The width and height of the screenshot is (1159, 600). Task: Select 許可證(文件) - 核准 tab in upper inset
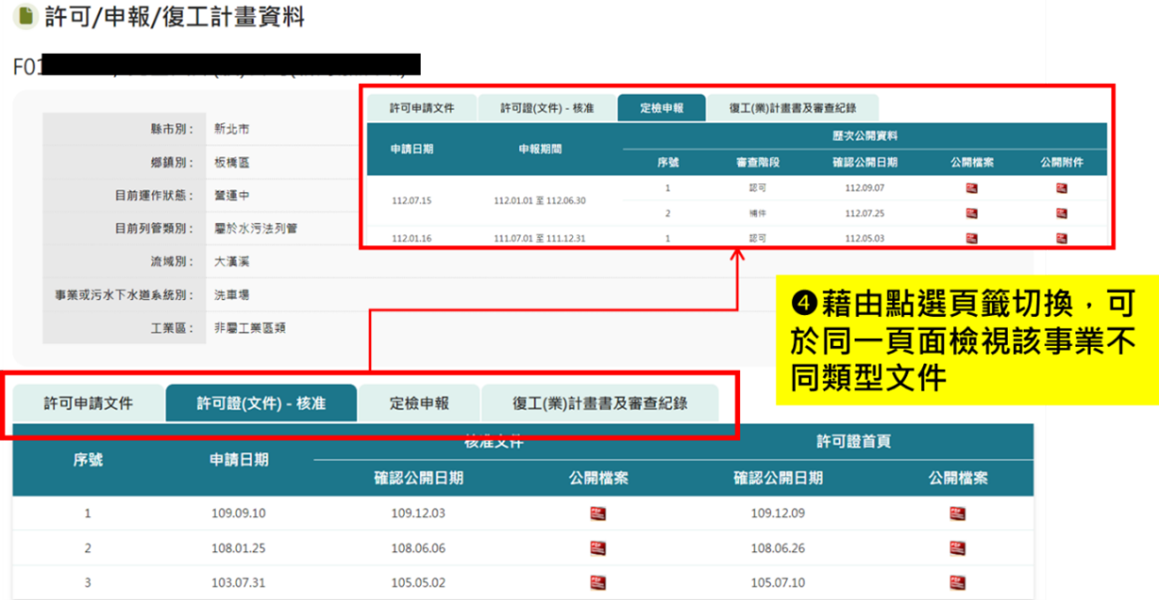(x=547, y=108)
